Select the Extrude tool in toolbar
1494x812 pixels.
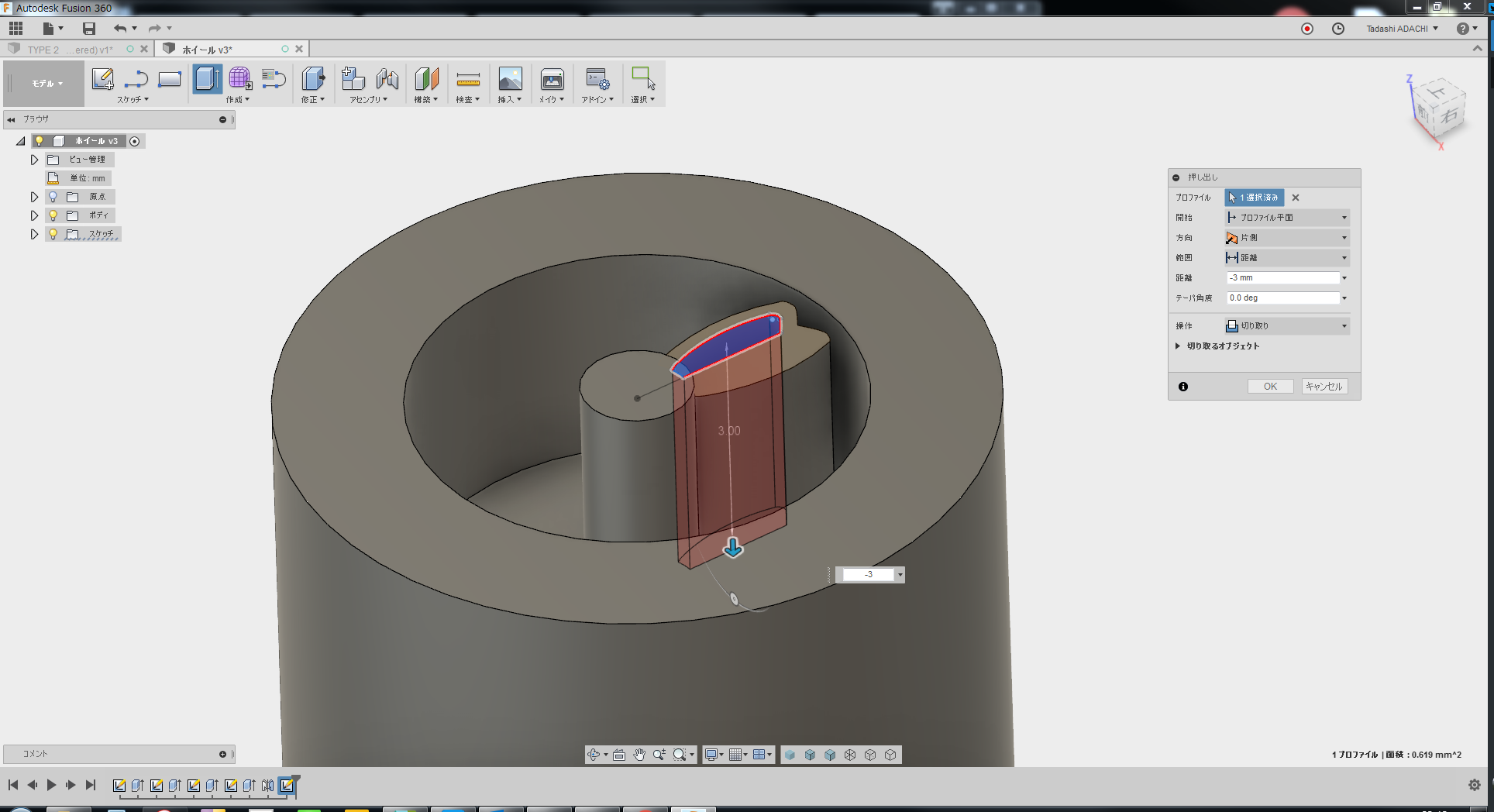207,79
